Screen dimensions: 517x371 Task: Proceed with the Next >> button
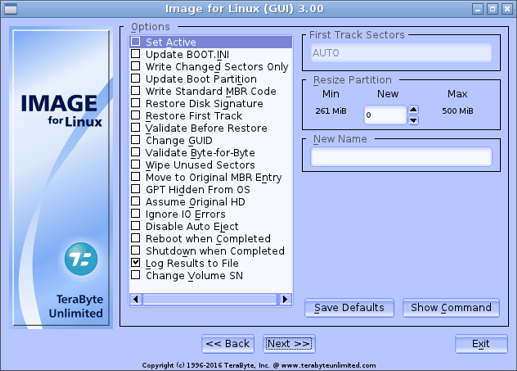point(289,344)
